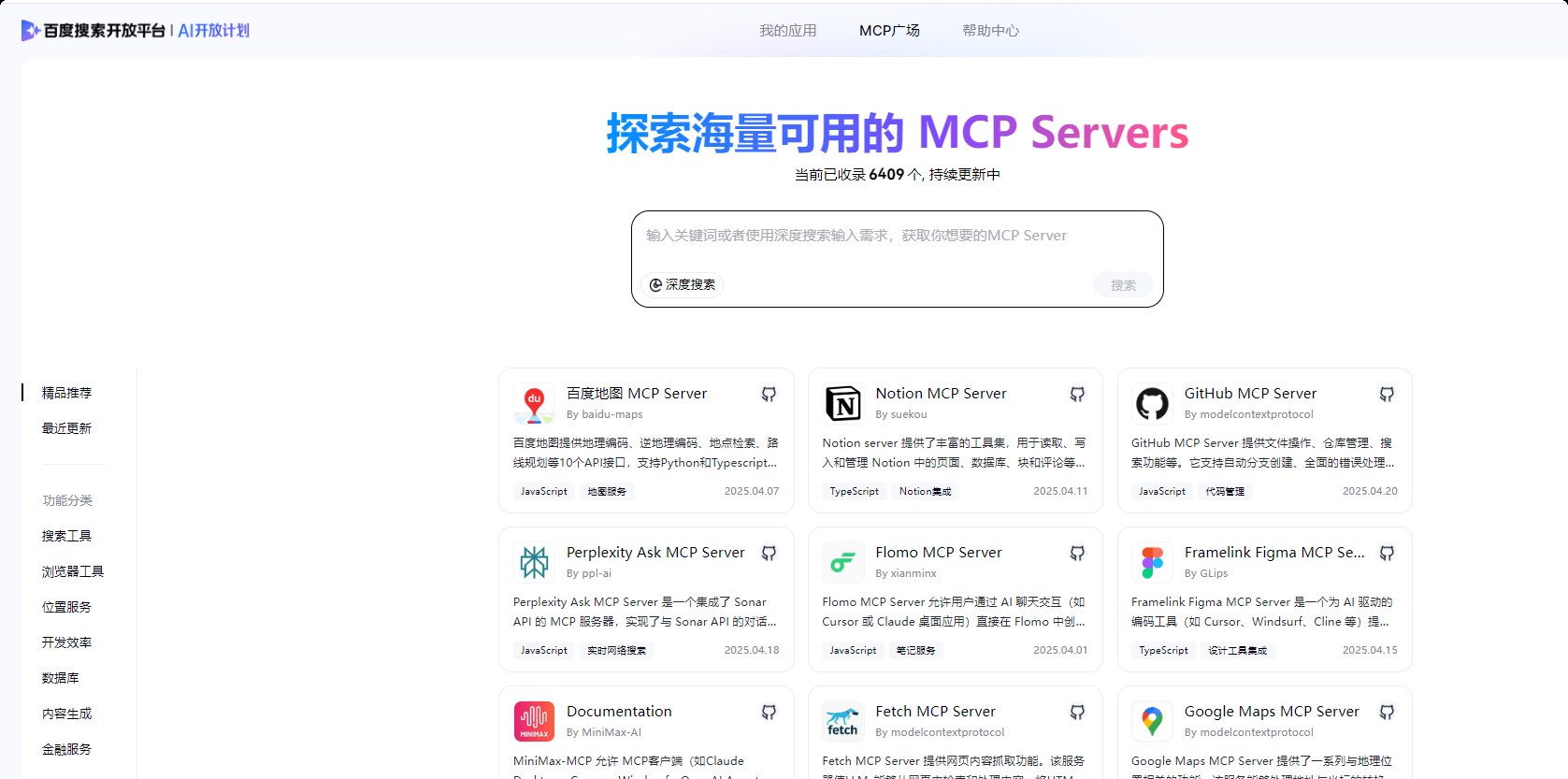
Task: Click the 笔记服务 tag on Flomo card
Action: pos(915,650)
